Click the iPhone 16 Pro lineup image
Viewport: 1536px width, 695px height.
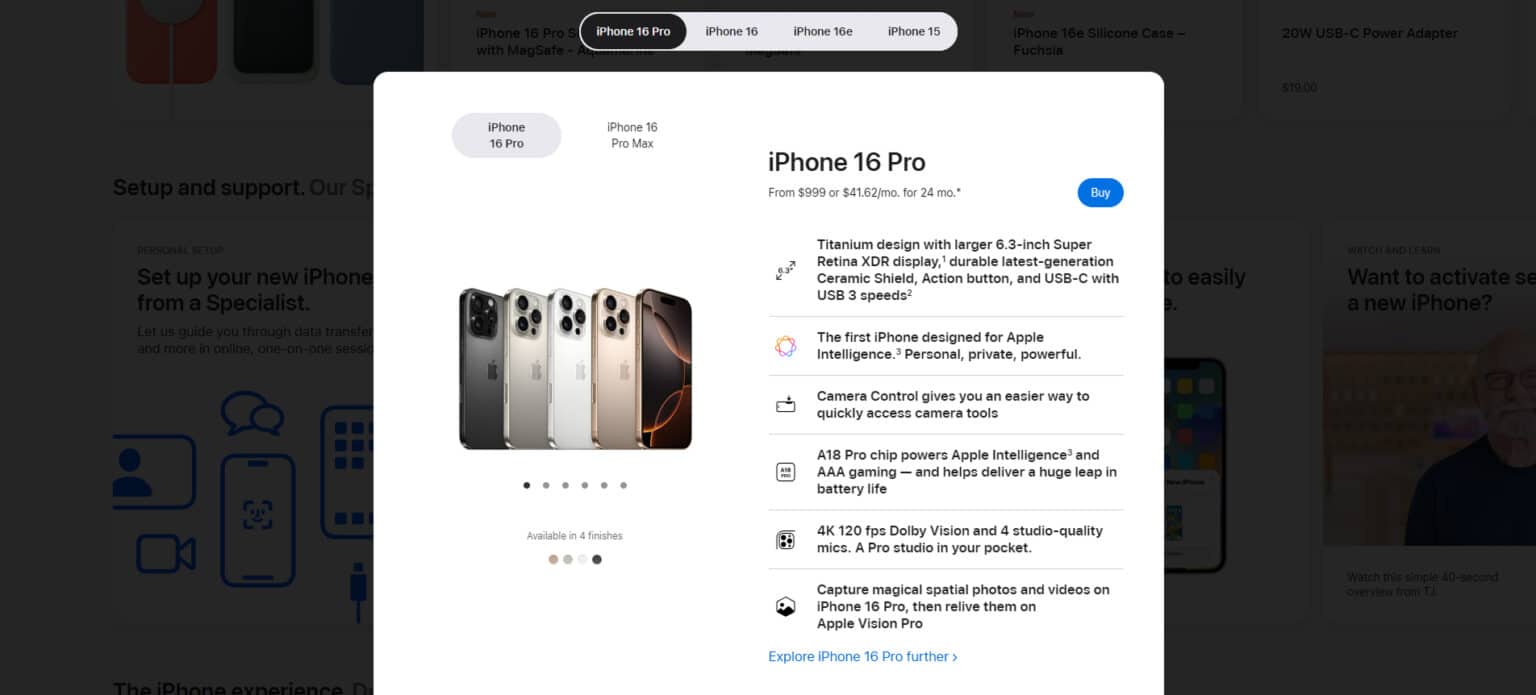pyautogui.click(x=575, y=368)
